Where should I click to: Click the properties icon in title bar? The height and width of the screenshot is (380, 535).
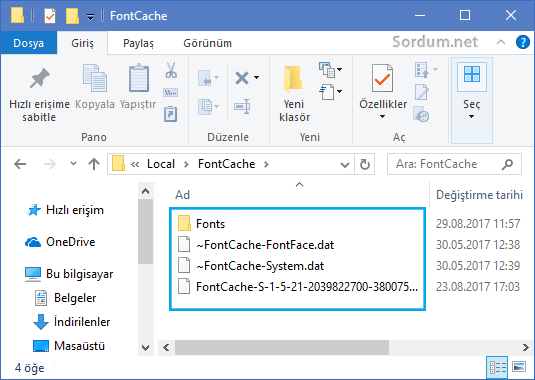point(50,16)
